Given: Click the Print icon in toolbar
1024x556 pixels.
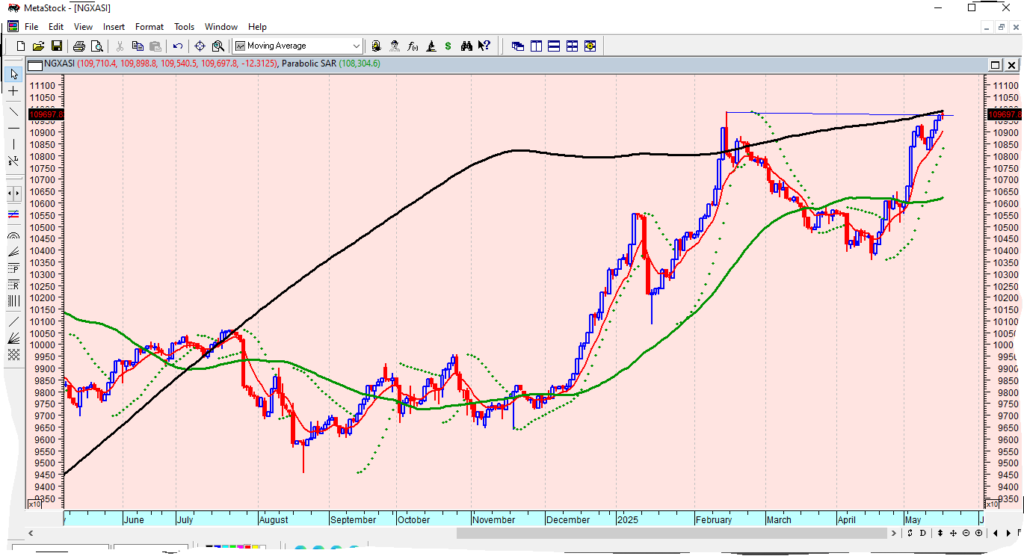Looking at the screenshot, I should (77, 46).
